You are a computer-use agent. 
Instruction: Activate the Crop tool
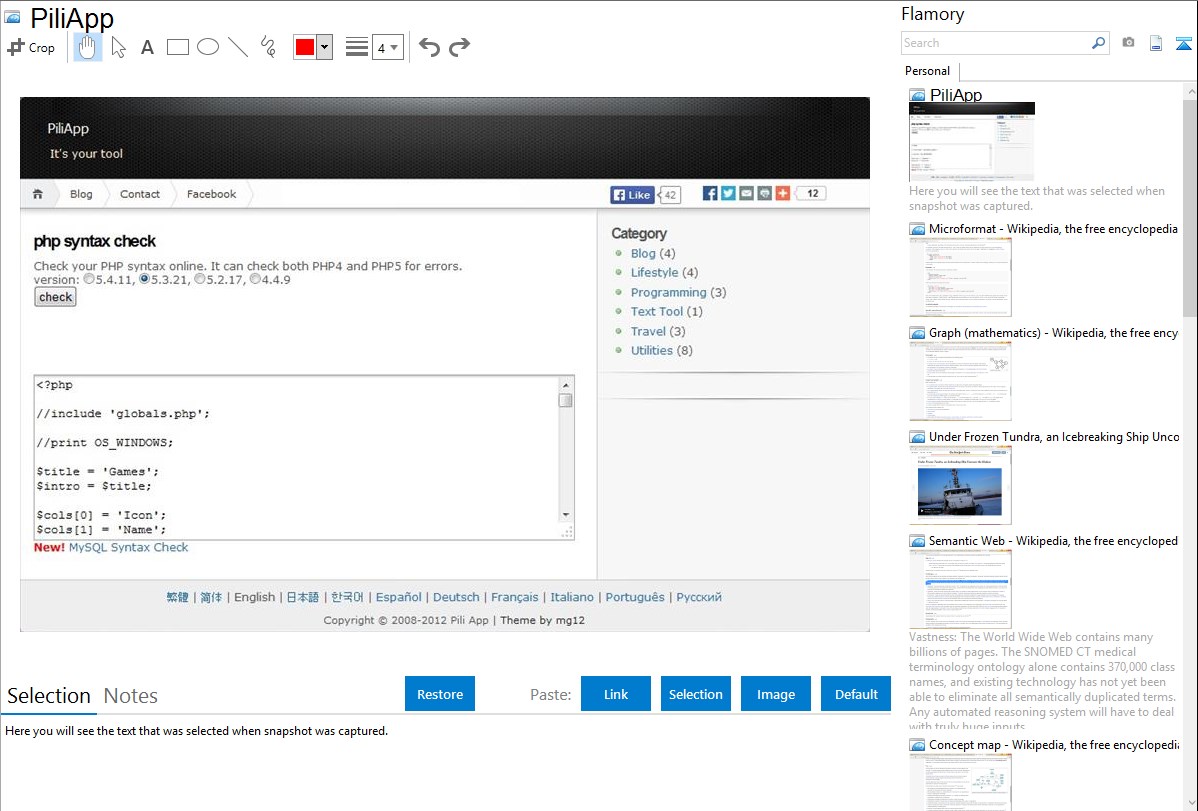(x=31, y=47)
